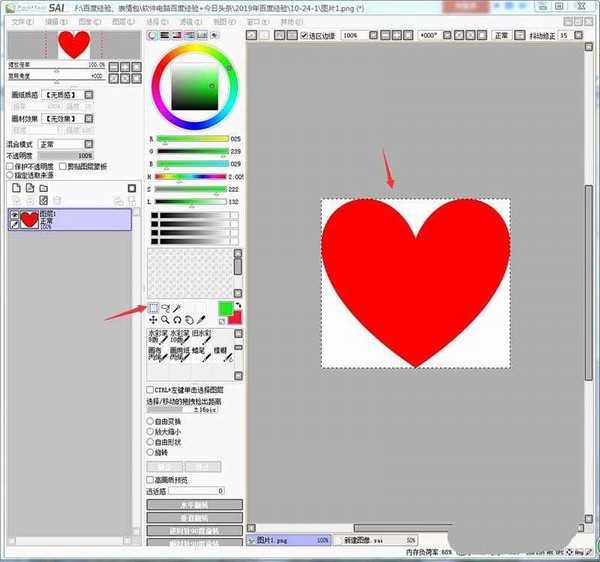The image size is (600, 562).
Task: Open the 画材效果 effect dropdown
Action: point(64,119)
